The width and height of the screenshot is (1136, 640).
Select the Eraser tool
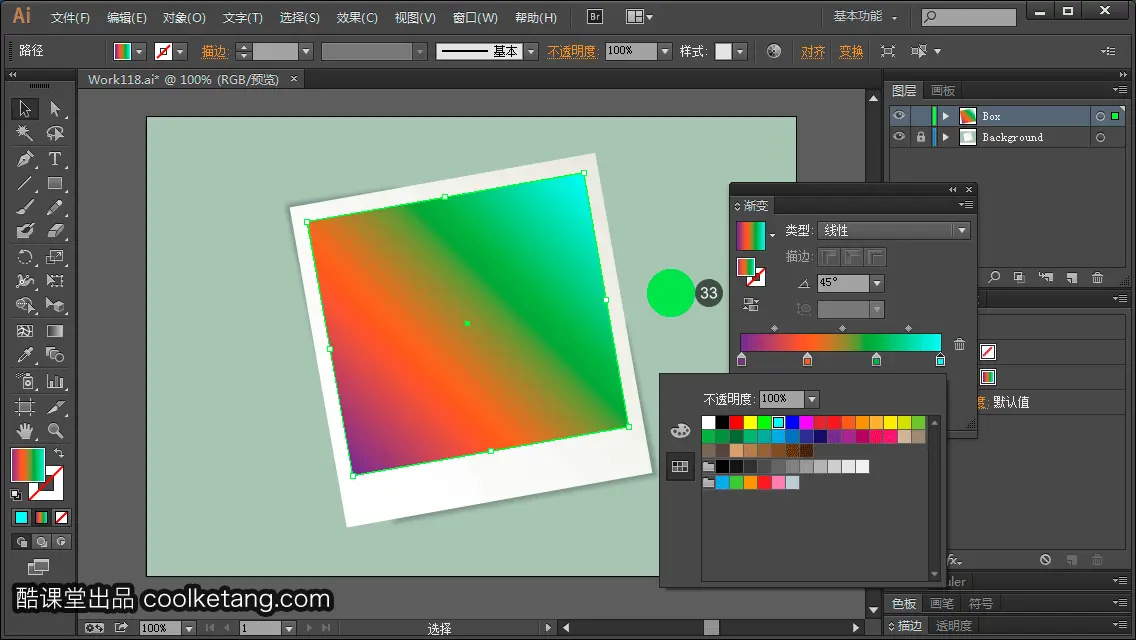coord(55,231)
